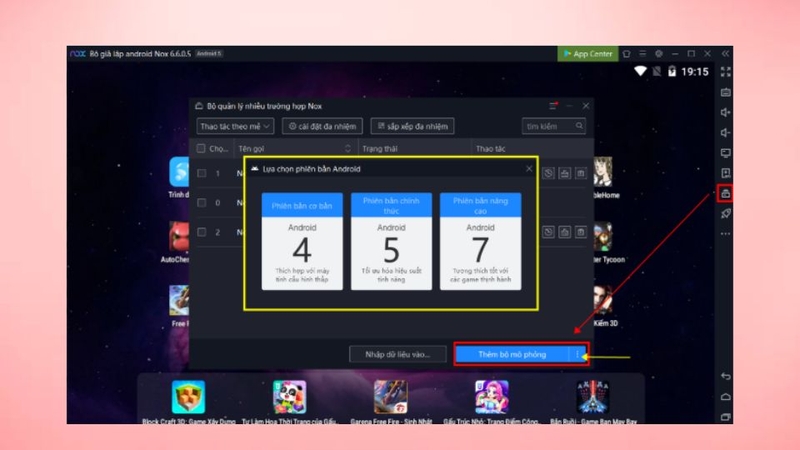Open Nox system settings gear
Screen dimensions: 800x450
click(659, 54)
